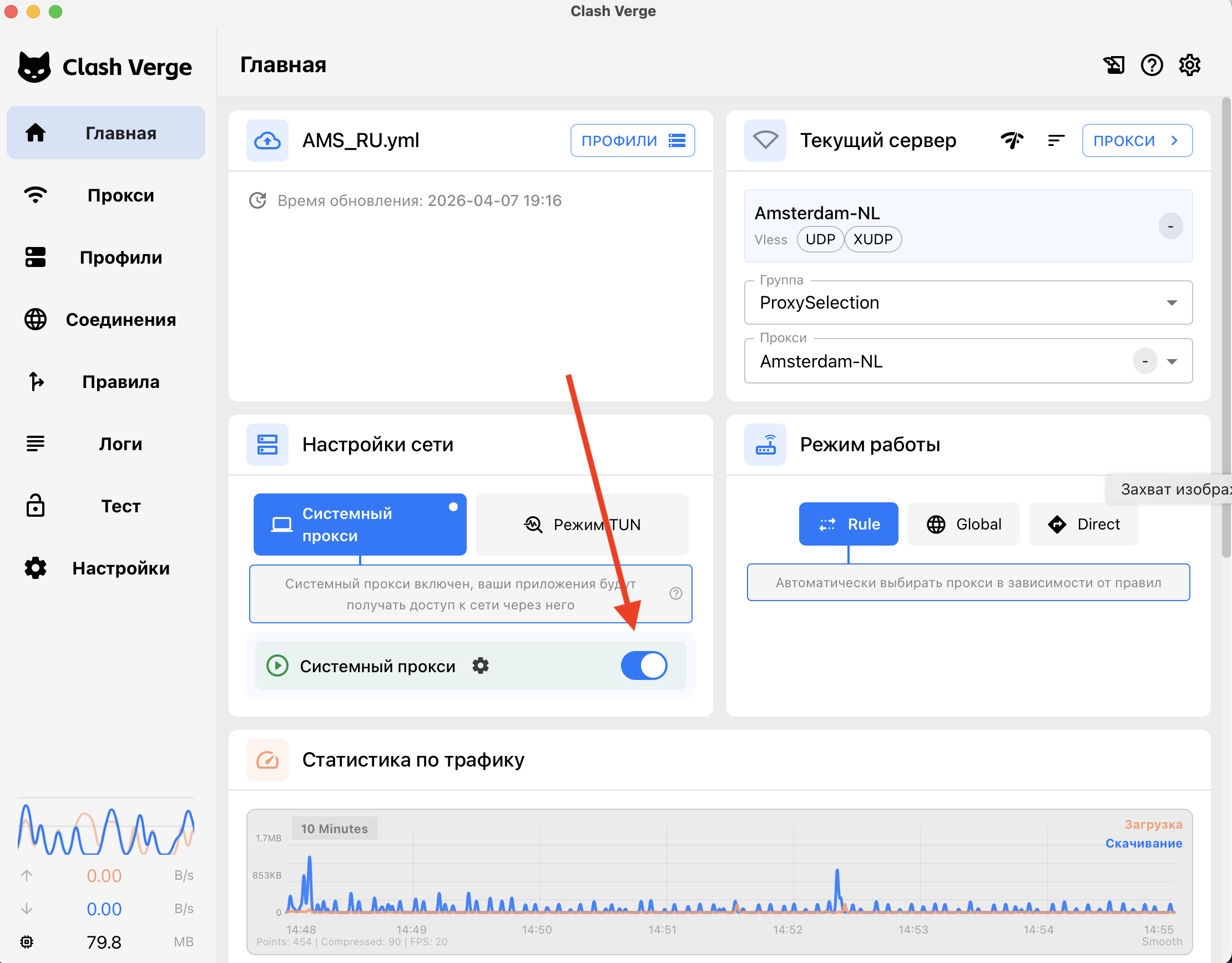
Task: Open Логи page in sidebar
Action: [106, 444]
